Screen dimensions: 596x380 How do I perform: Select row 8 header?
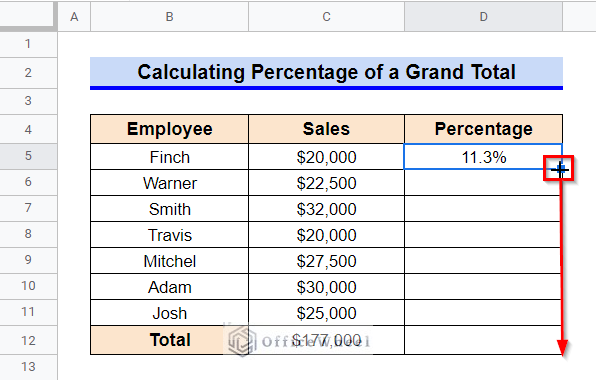coord(28,234)
